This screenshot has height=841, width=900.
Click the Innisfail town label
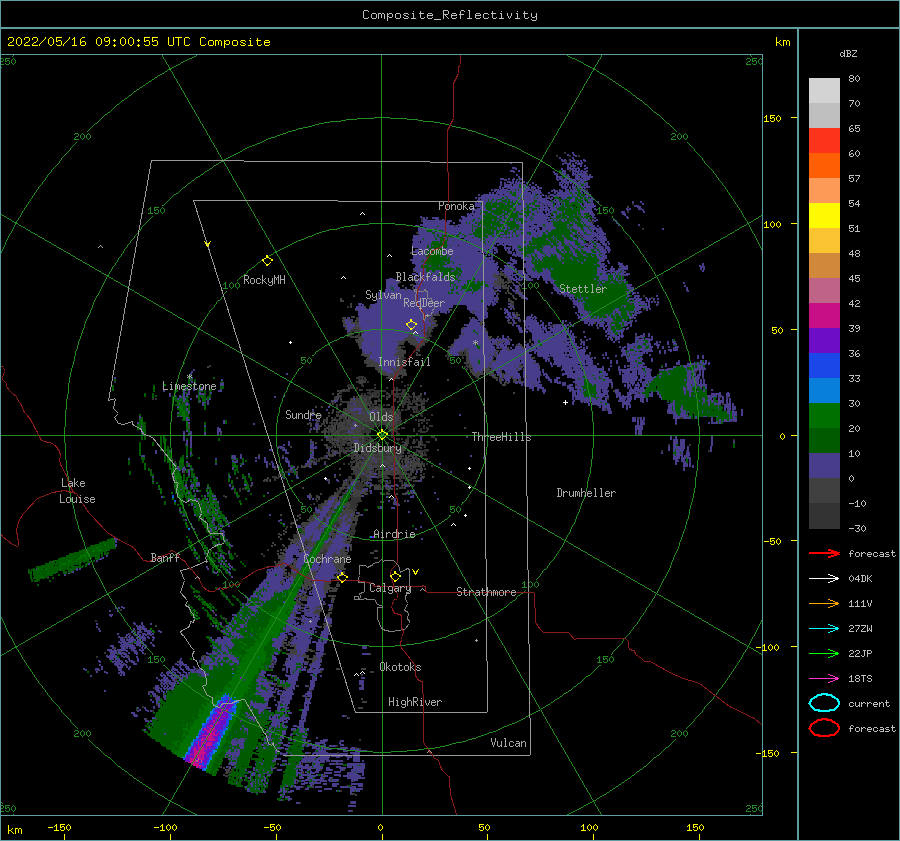point(404,362)
